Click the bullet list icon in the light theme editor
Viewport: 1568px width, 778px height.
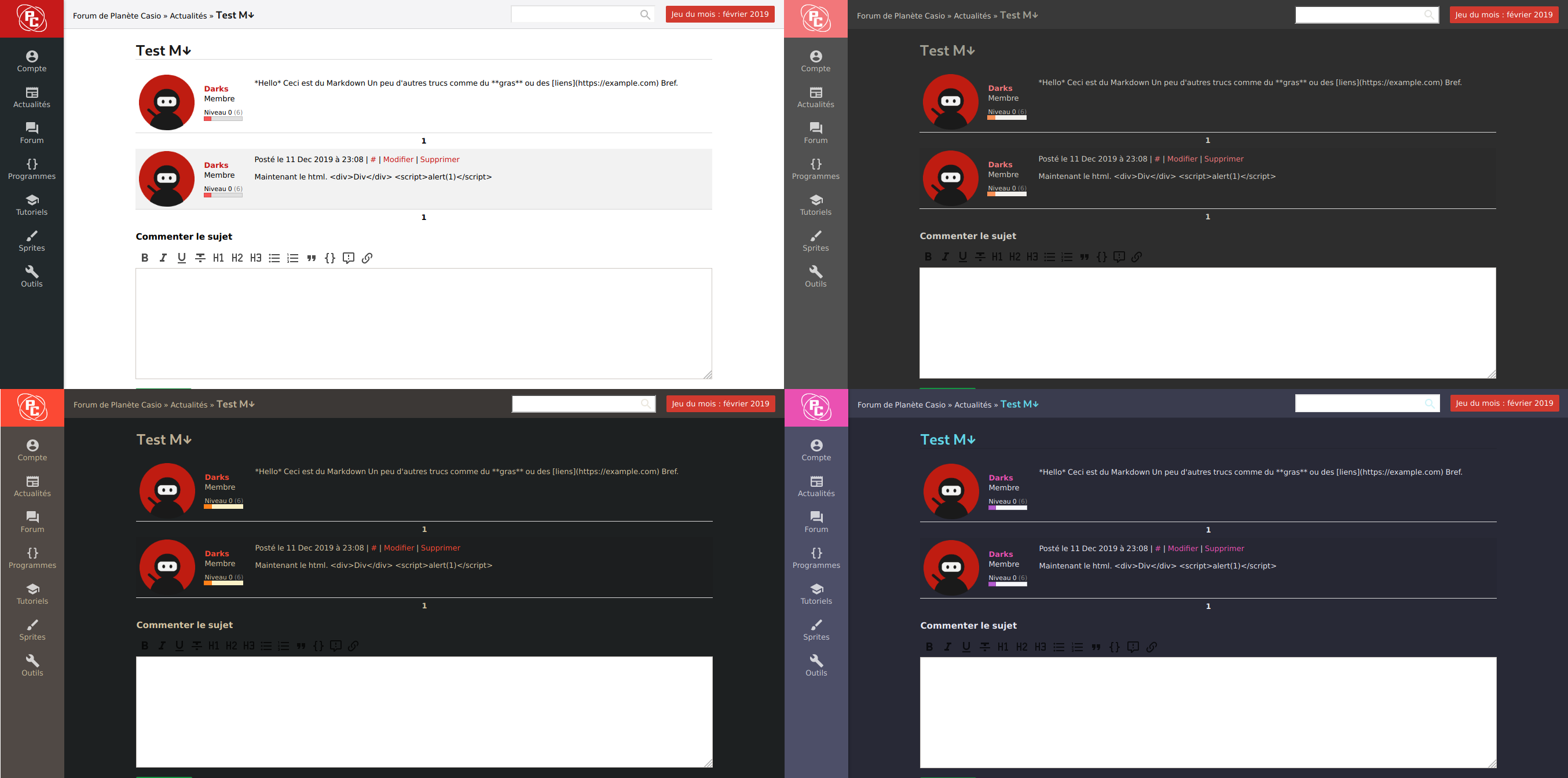point(274,258)
